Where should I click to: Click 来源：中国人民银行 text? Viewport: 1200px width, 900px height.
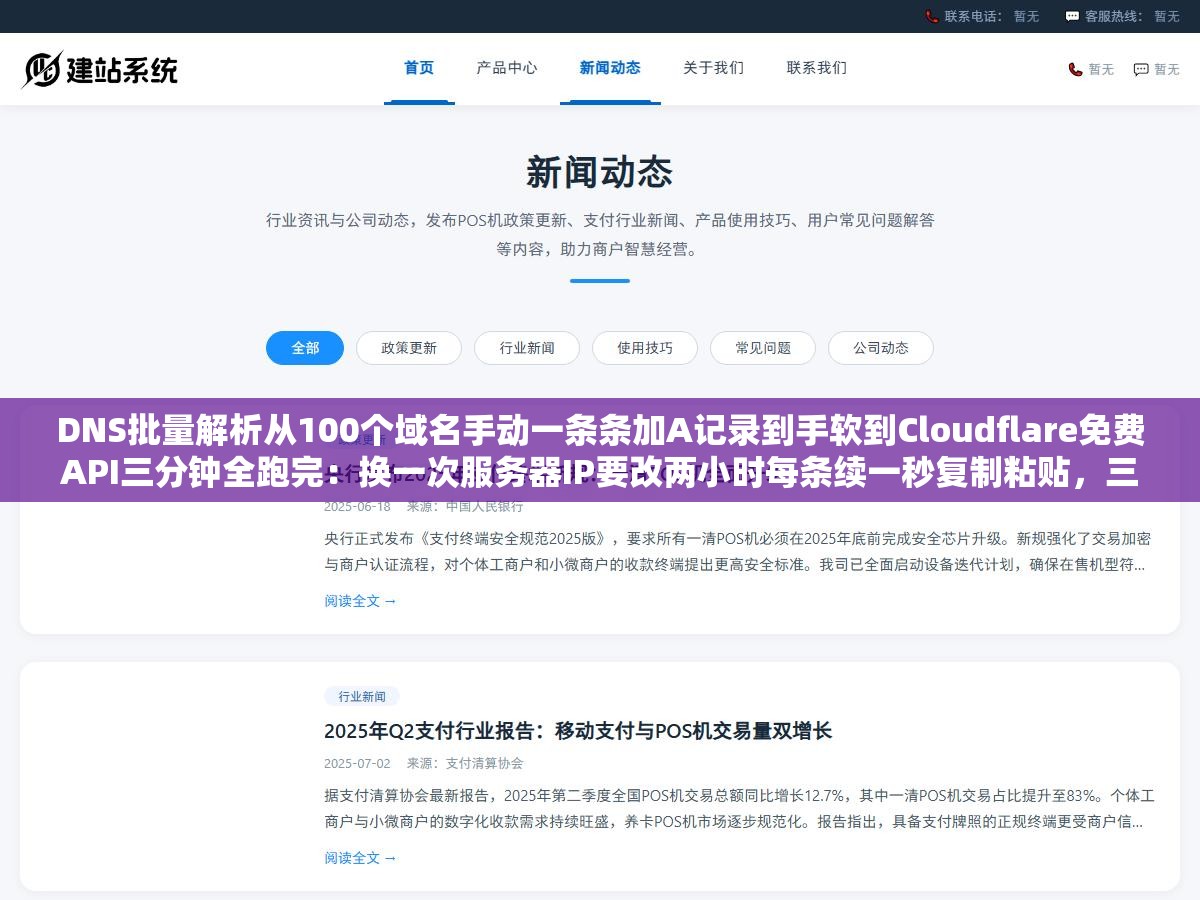pos(465,506)
